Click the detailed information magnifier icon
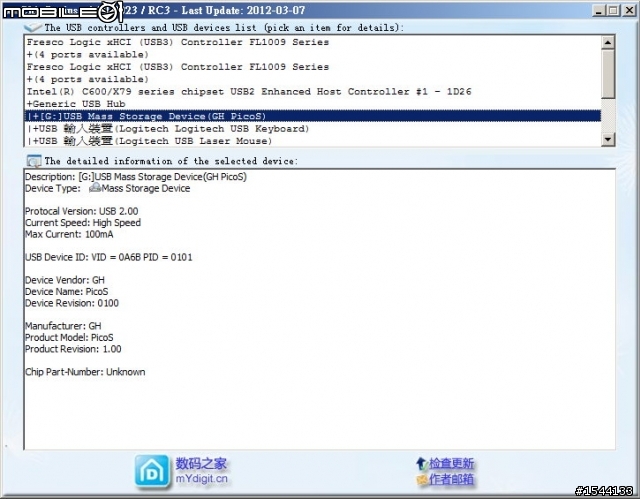 34,161
